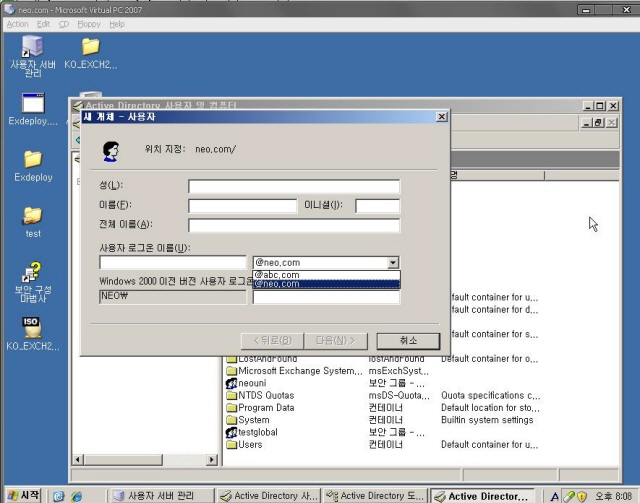Click the language indicator A in the tray
Image resolution: width=640 pixels, height=503 pixels.
click(554, 496)
